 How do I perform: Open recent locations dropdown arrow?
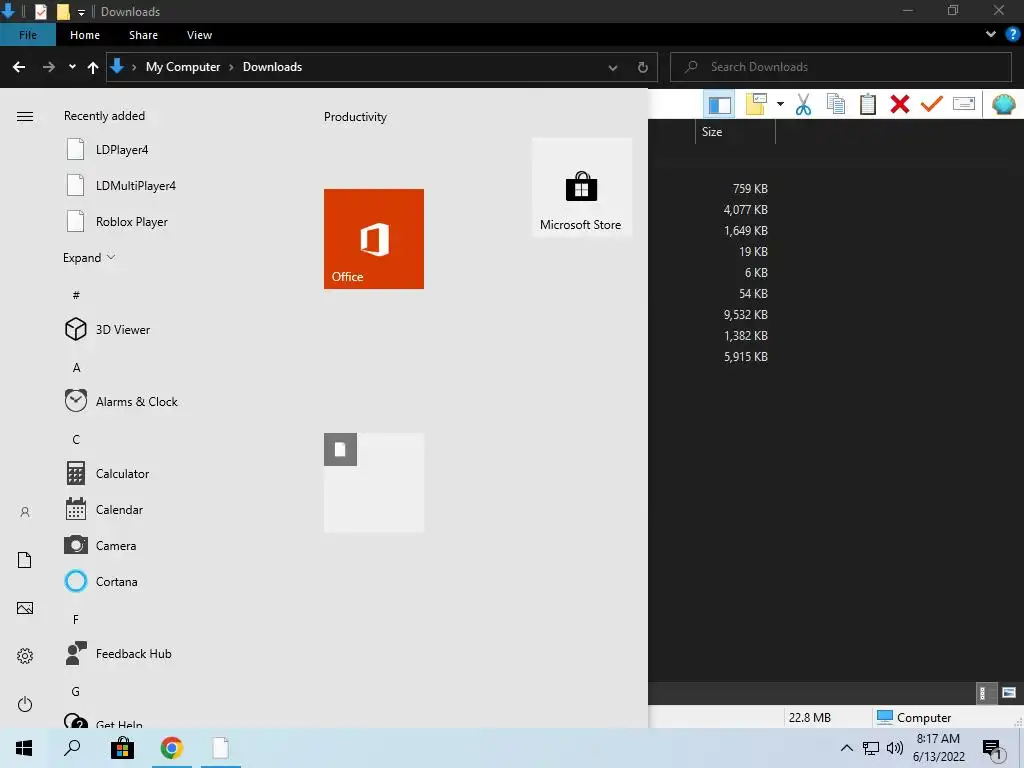72,67
